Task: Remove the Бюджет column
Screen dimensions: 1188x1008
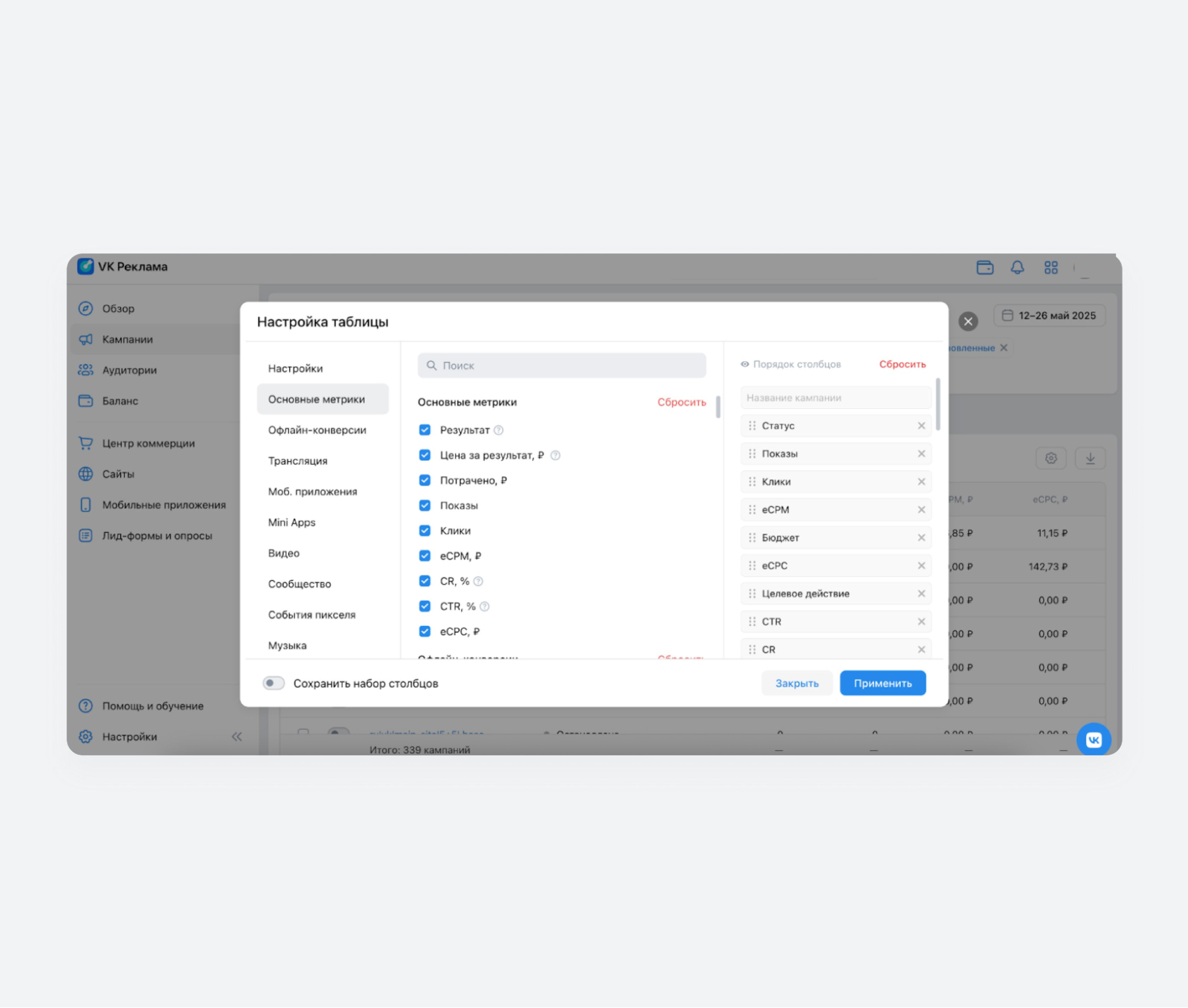Action: [921, 537]
